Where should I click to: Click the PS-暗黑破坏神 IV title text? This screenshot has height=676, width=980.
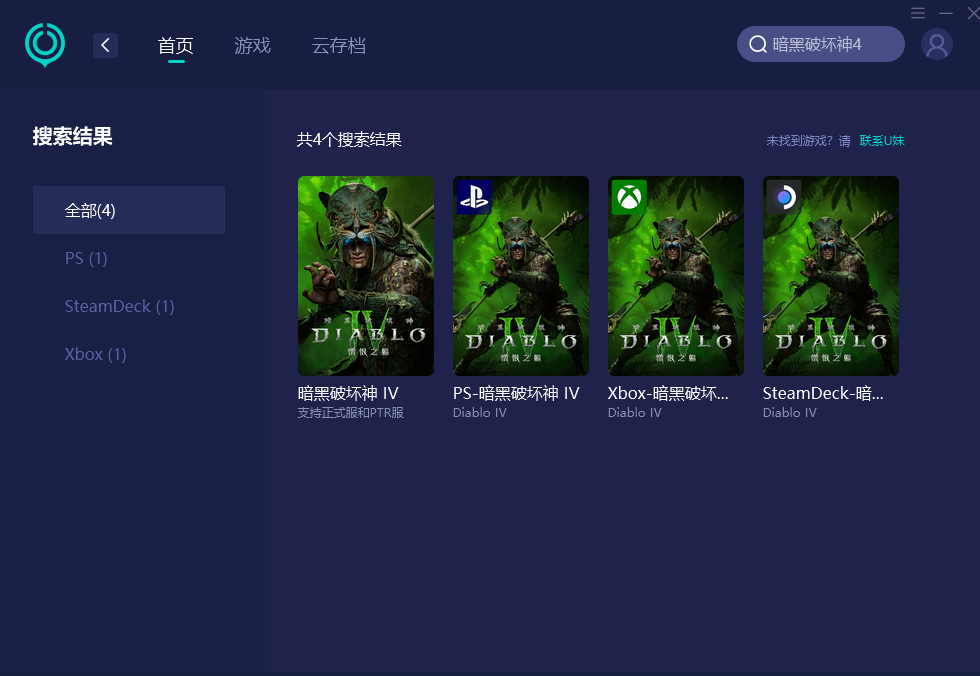click(x=516, y=394)
